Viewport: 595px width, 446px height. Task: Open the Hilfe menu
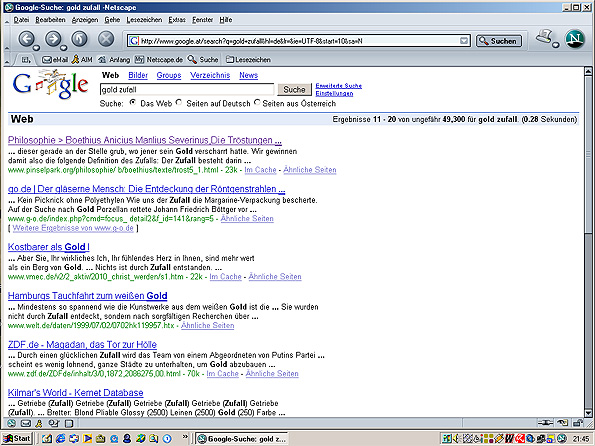(x=225, y=20)
